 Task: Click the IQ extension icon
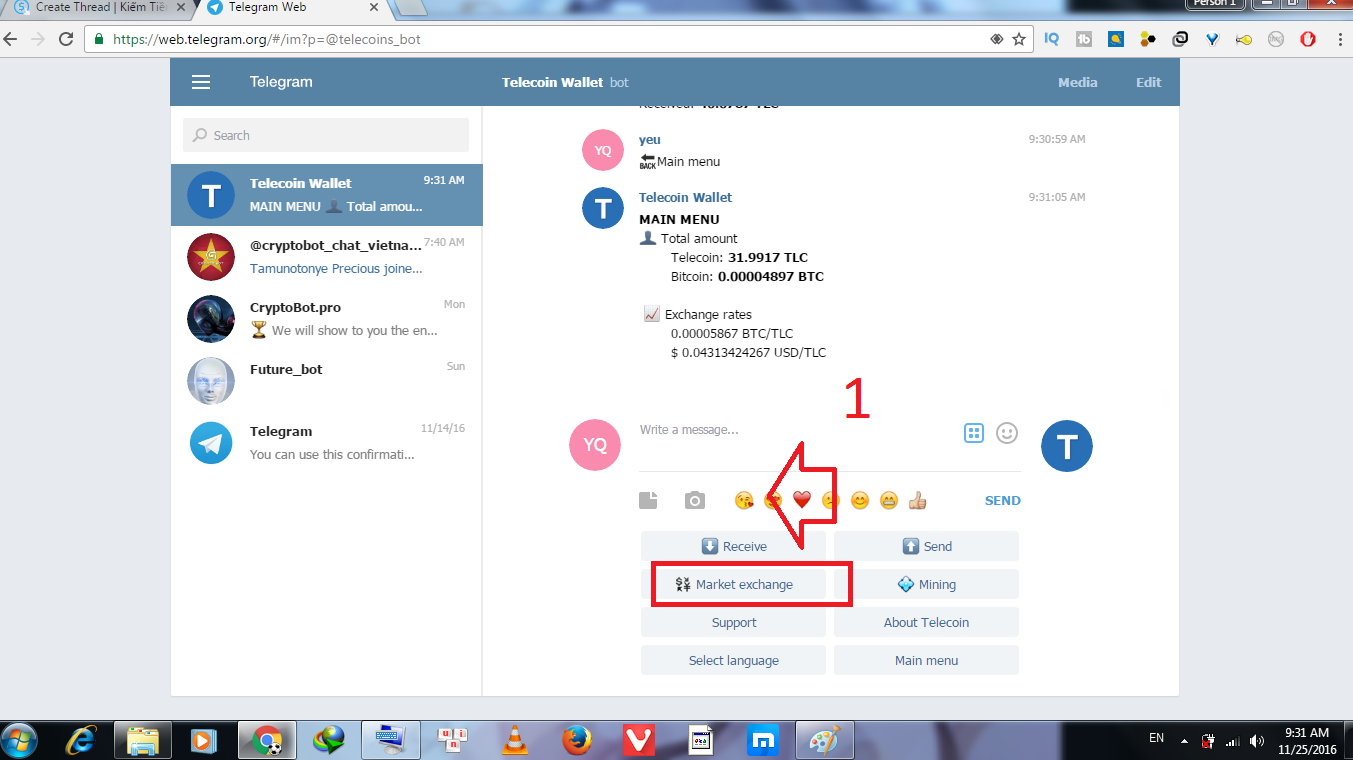[x=1051, y=40]
